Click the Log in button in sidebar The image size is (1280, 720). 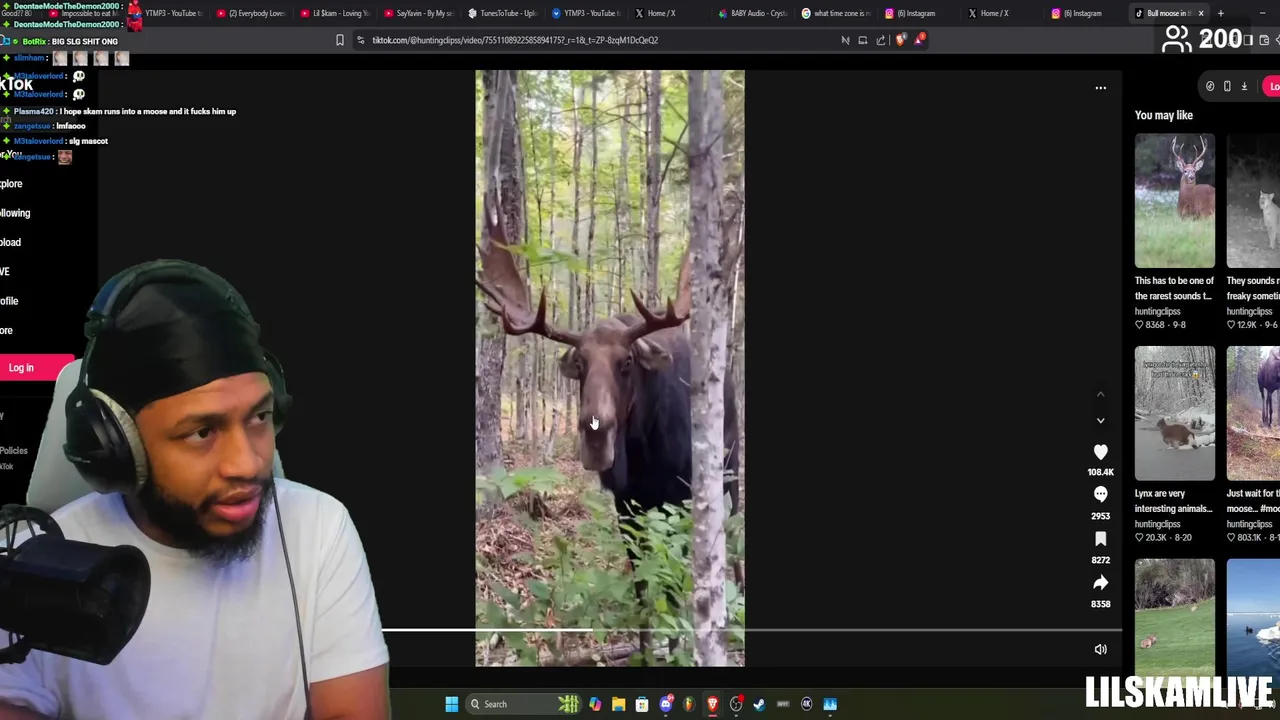point(36,368)
